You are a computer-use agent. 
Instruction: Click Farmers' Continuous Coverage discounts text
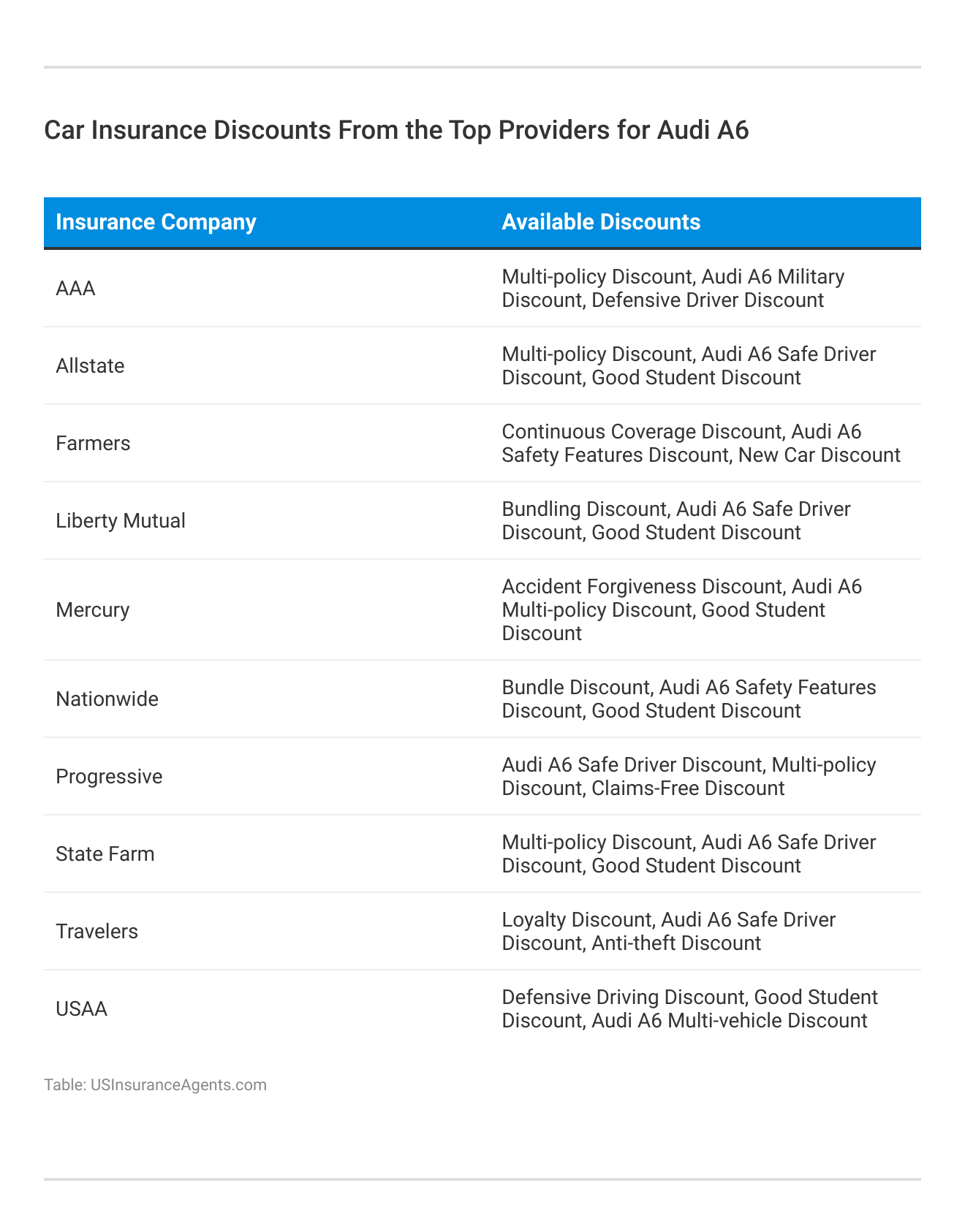pyautogui.click(x=700, y=444)
